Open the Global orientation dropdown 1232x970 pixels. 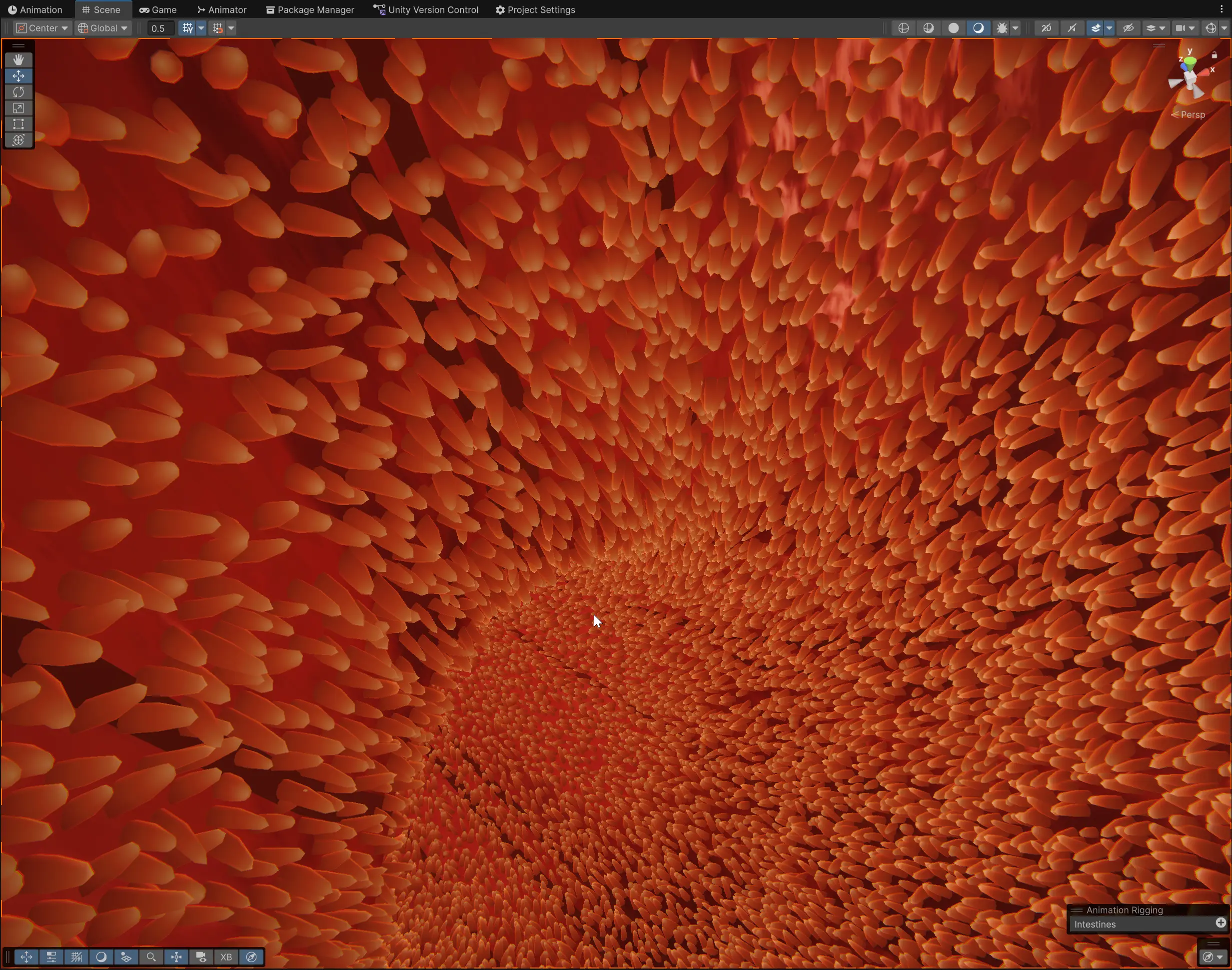103,28
